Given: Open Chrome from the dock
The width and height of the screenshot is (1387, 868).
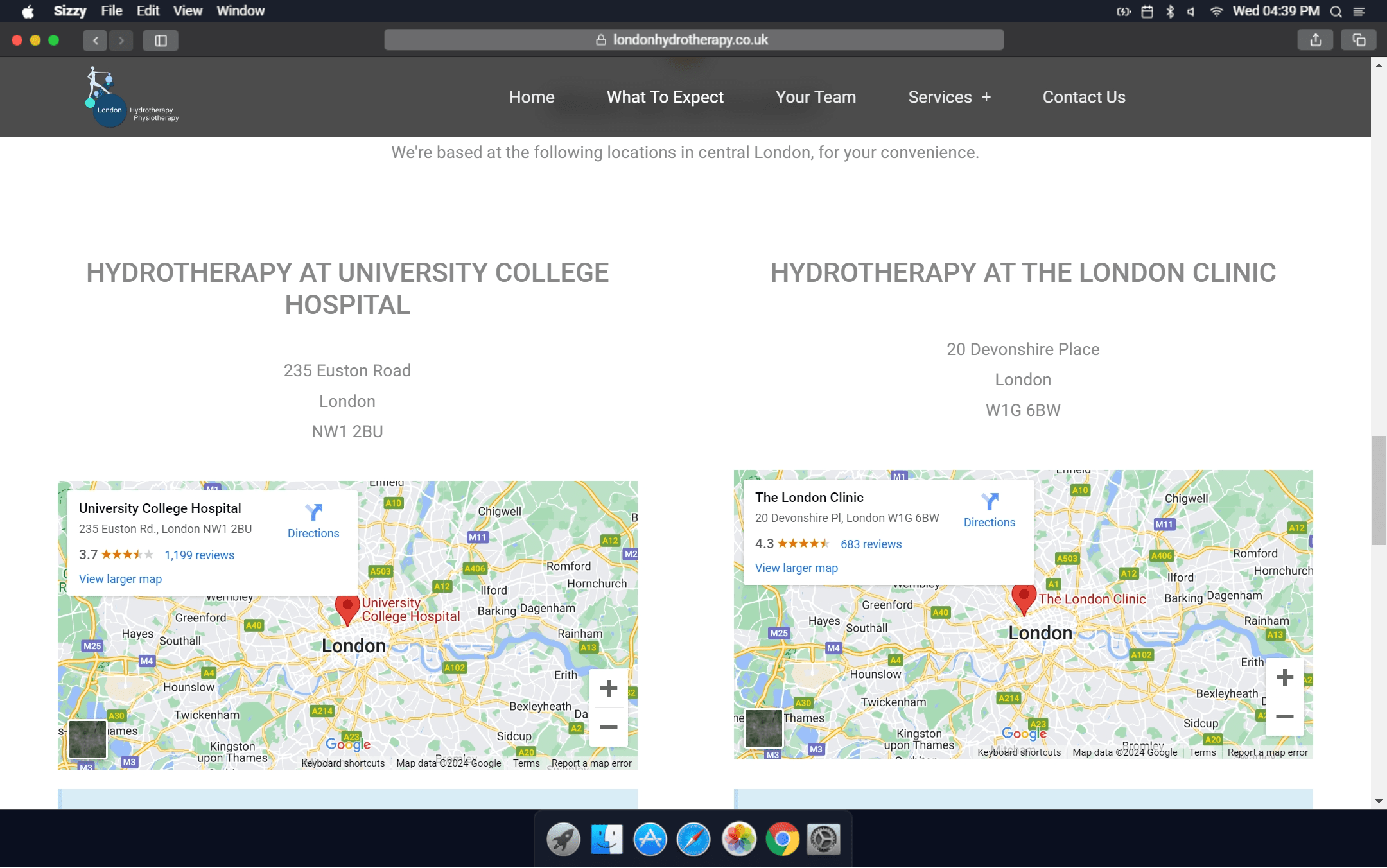Looking at the screenshot, I should tap(782, 839).
